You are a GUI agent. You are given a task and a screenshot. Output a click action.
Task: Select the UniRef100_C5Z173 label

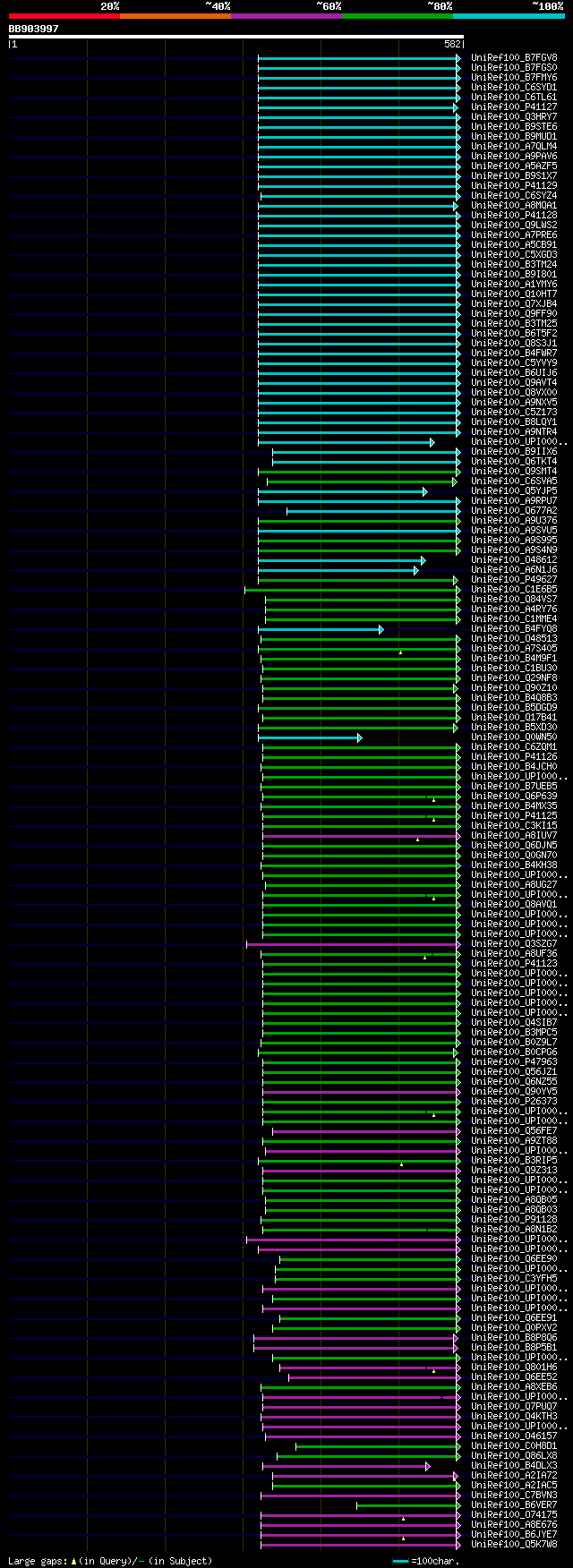coord(514,413)
